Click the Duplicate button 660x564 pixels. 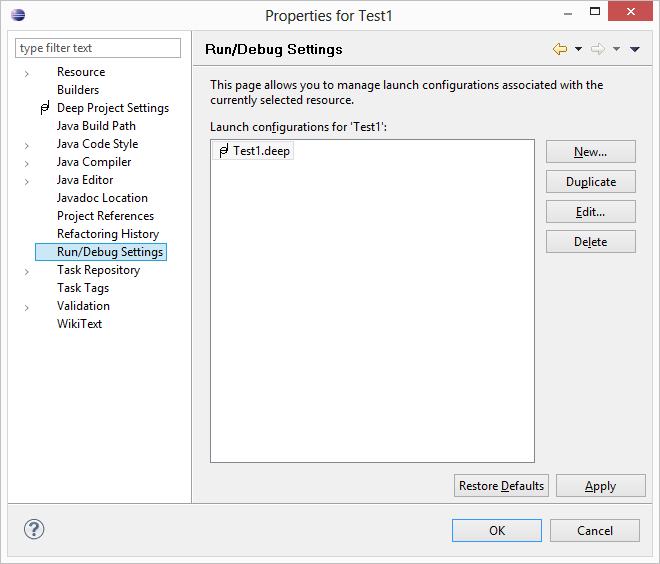pos(590,182)
